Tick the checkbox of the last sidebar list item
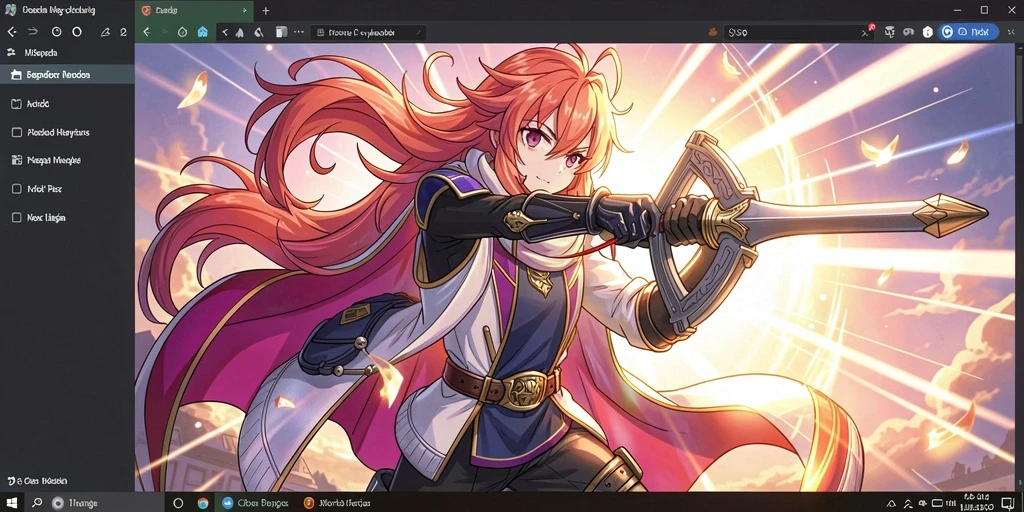This screenshot has height=512, width=1024. coord(17,217)
